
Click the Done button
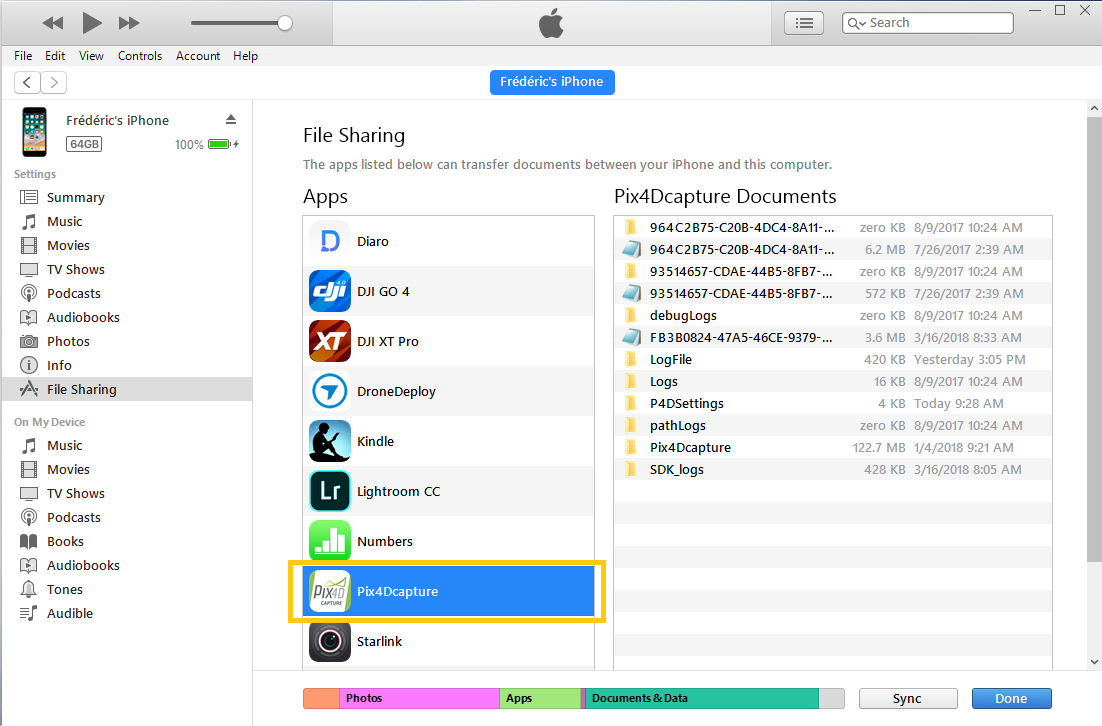(1011, 699)
